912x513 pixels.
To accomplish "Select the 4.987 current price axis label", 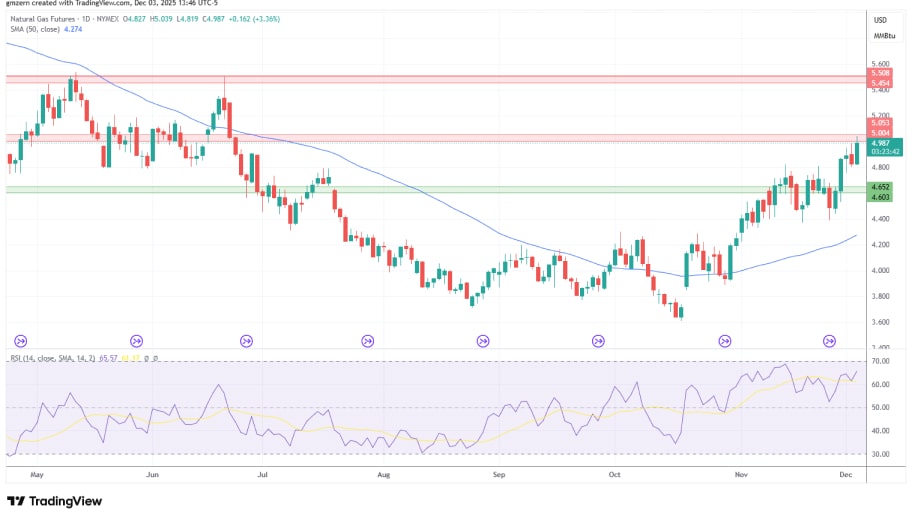I will coord(881,143).
